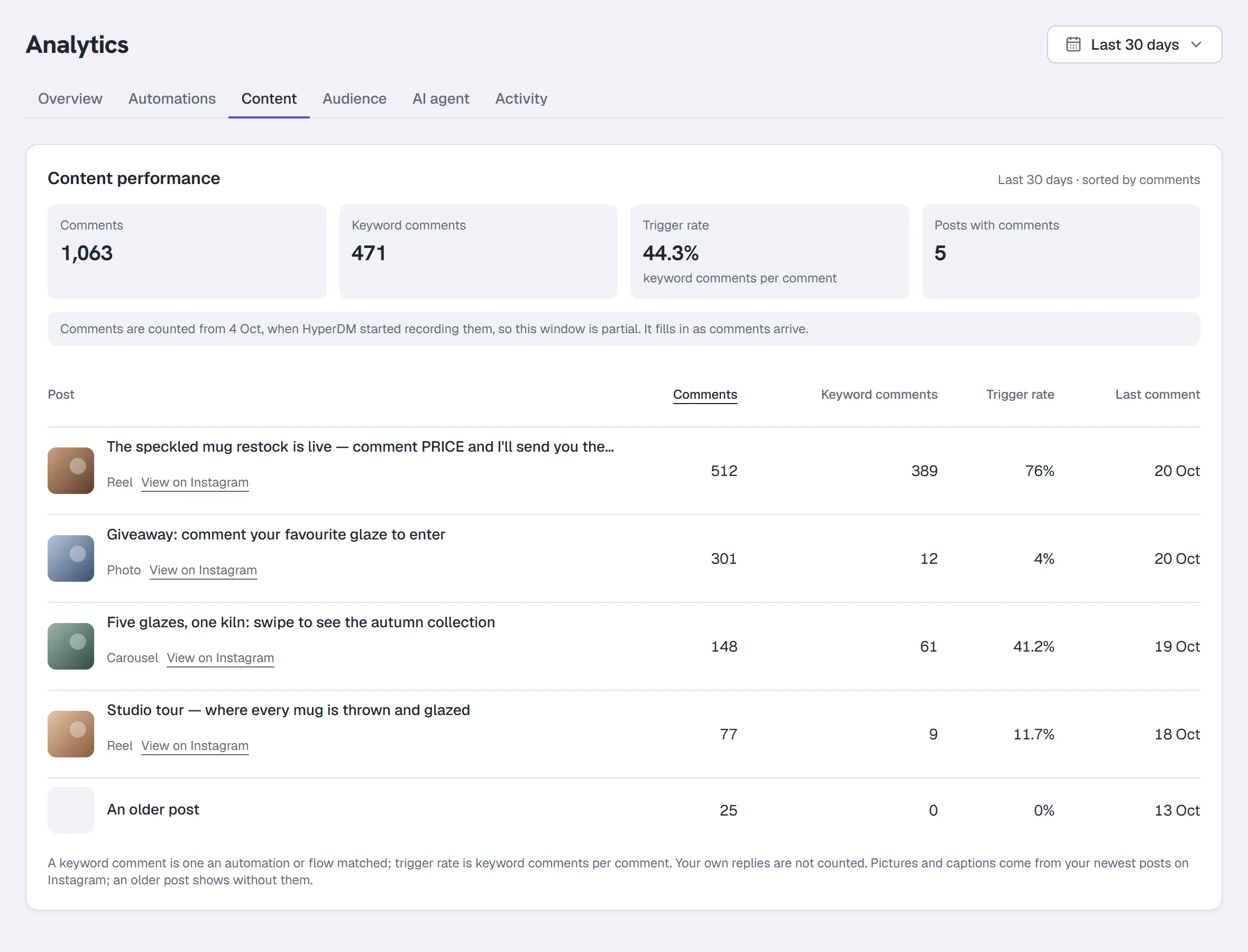Click the An older post title

click(153, 809)
